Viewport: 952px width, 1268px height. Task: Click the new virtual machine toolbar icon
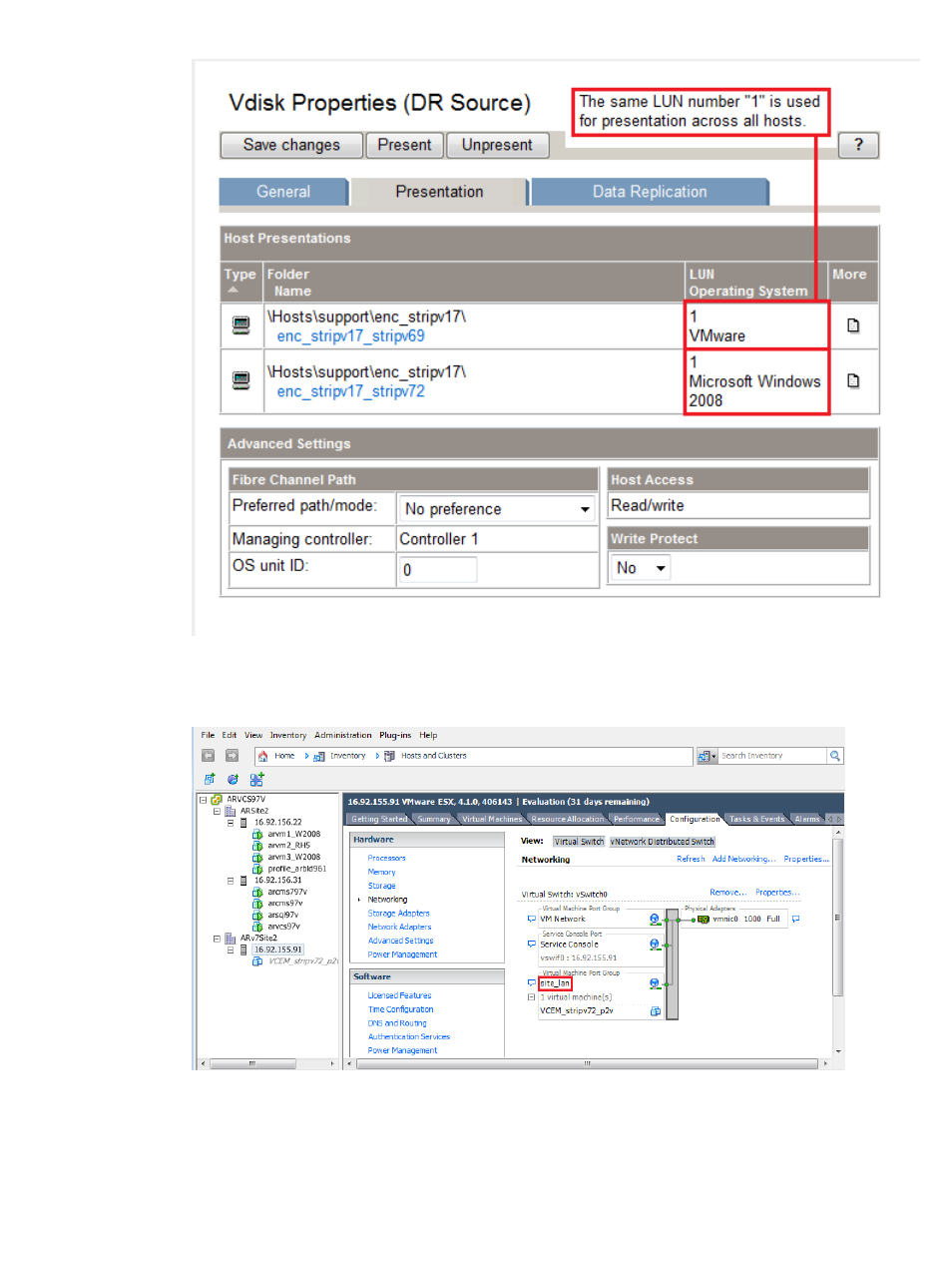point(210,779)
